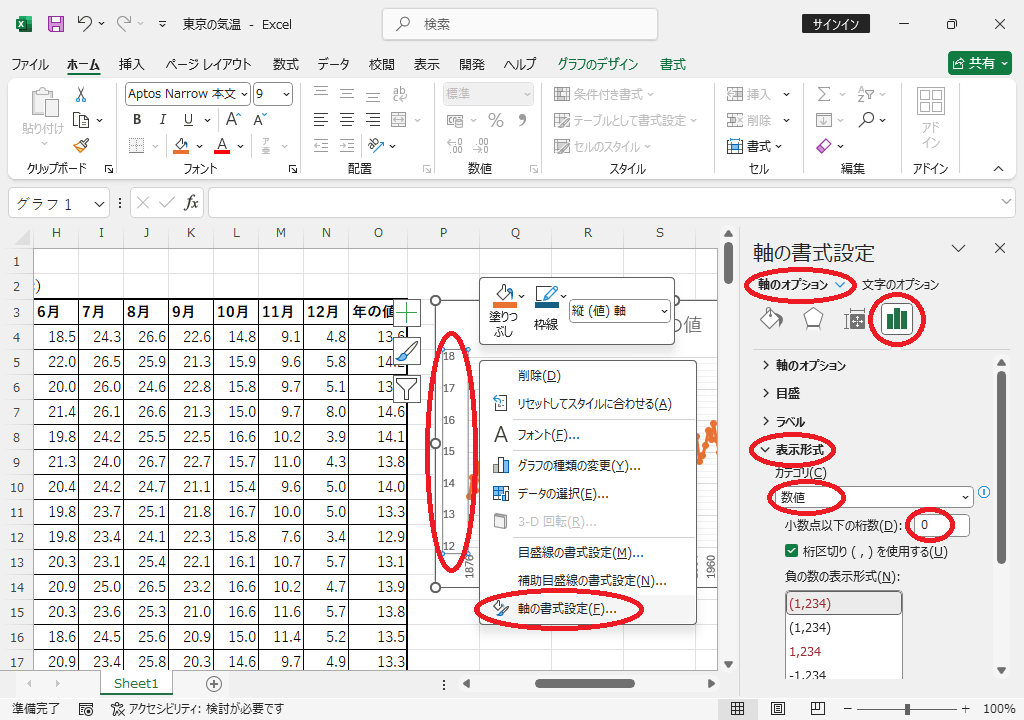The image size is (1024, 720).
Task: Click the 検索 search box
Action: [x=520, y=24]
